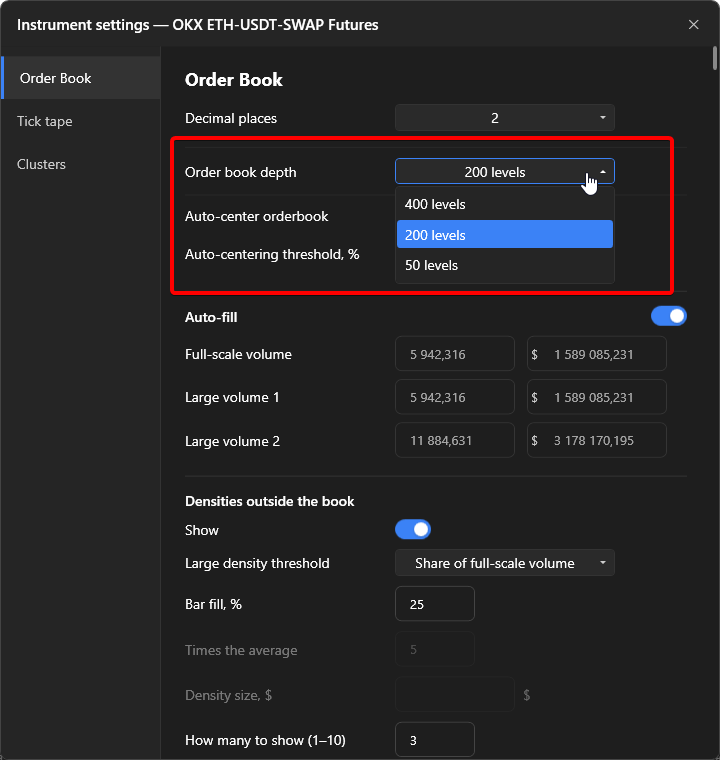Toggle Show densities outside the book
Viewport: 720px width, 760px height.
(x=413, y=529)
